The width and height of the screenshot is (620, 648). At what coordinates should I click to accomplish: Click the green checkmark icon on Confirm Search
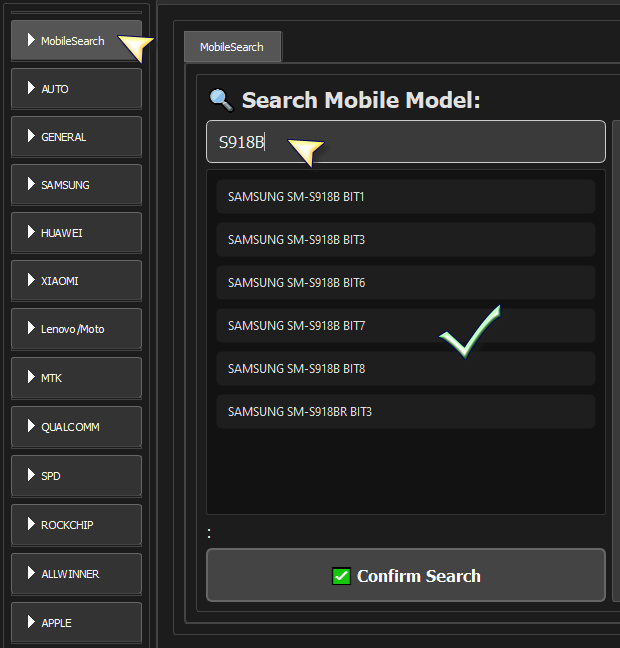tap(341, 576)
